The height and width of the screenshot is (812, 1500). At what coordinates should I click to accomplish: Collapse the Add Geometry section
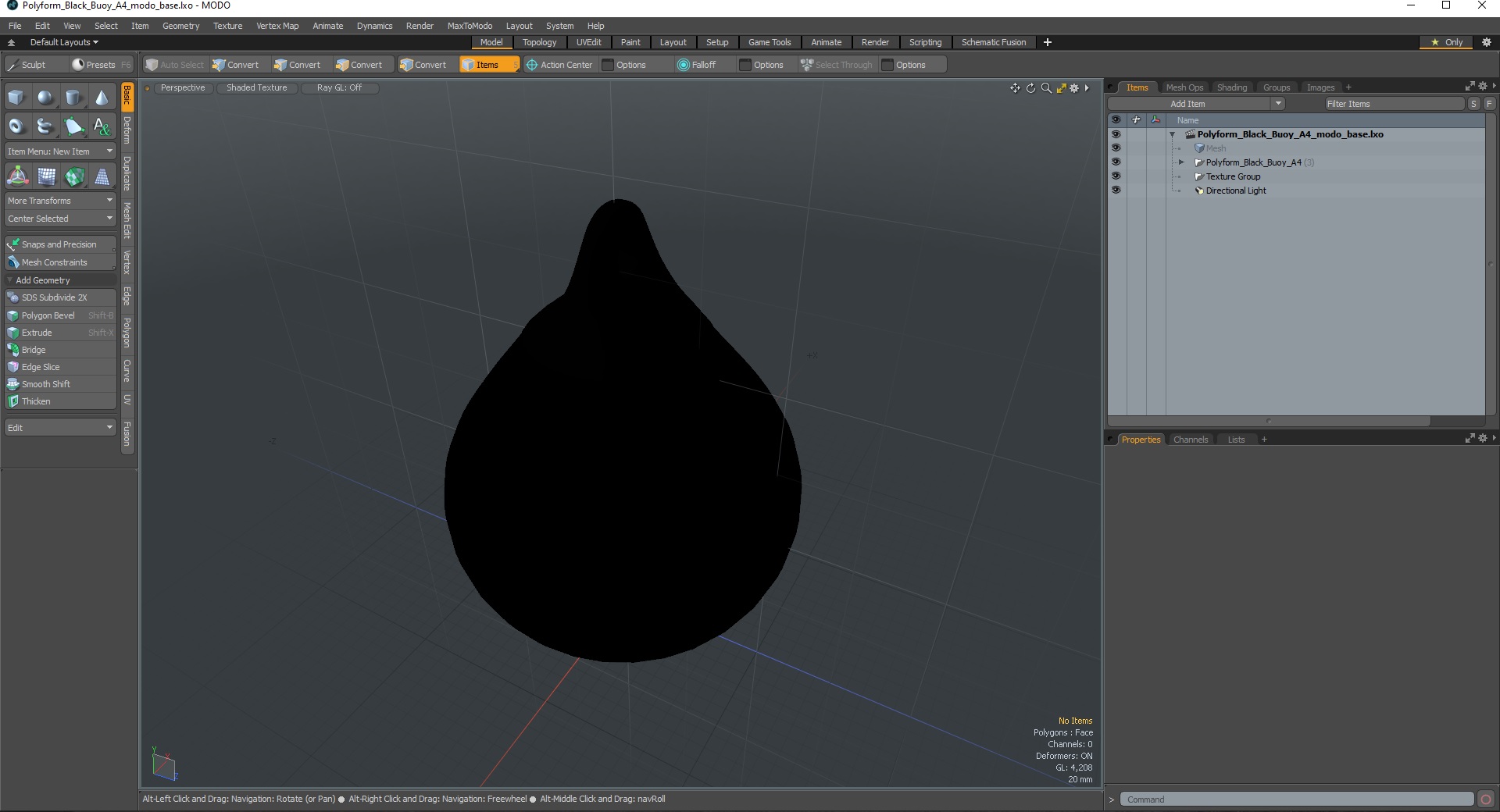pos(10,280)
